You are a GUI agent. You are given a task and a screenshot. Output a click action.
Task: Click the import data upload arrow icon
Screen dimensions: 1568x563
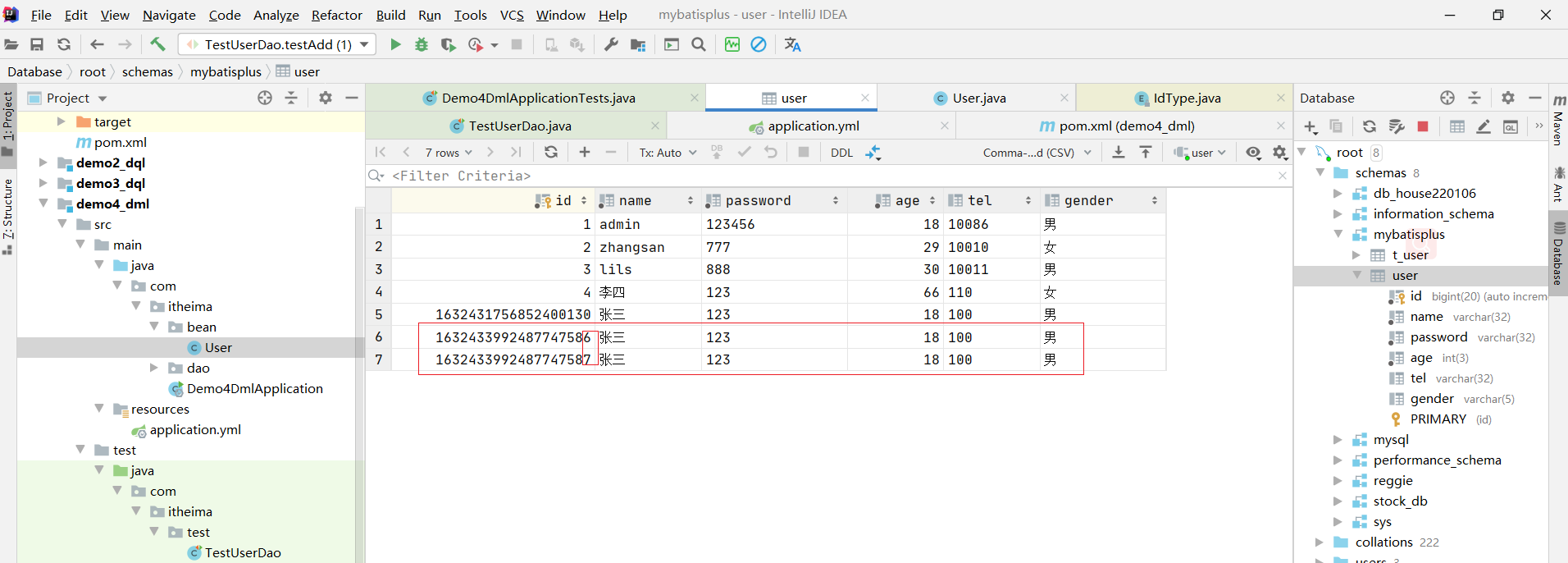(x=1146, y=152)
